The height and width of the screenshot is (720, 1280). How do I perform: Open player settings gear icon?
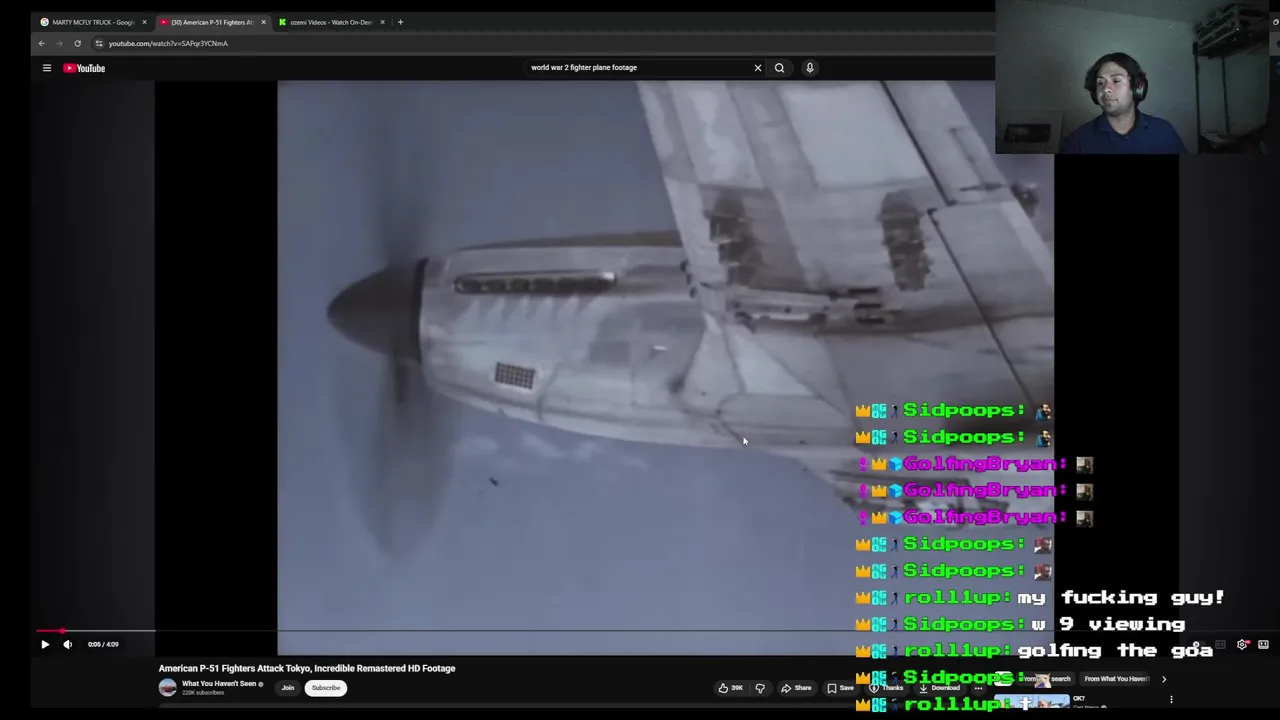coord(1242,645)
